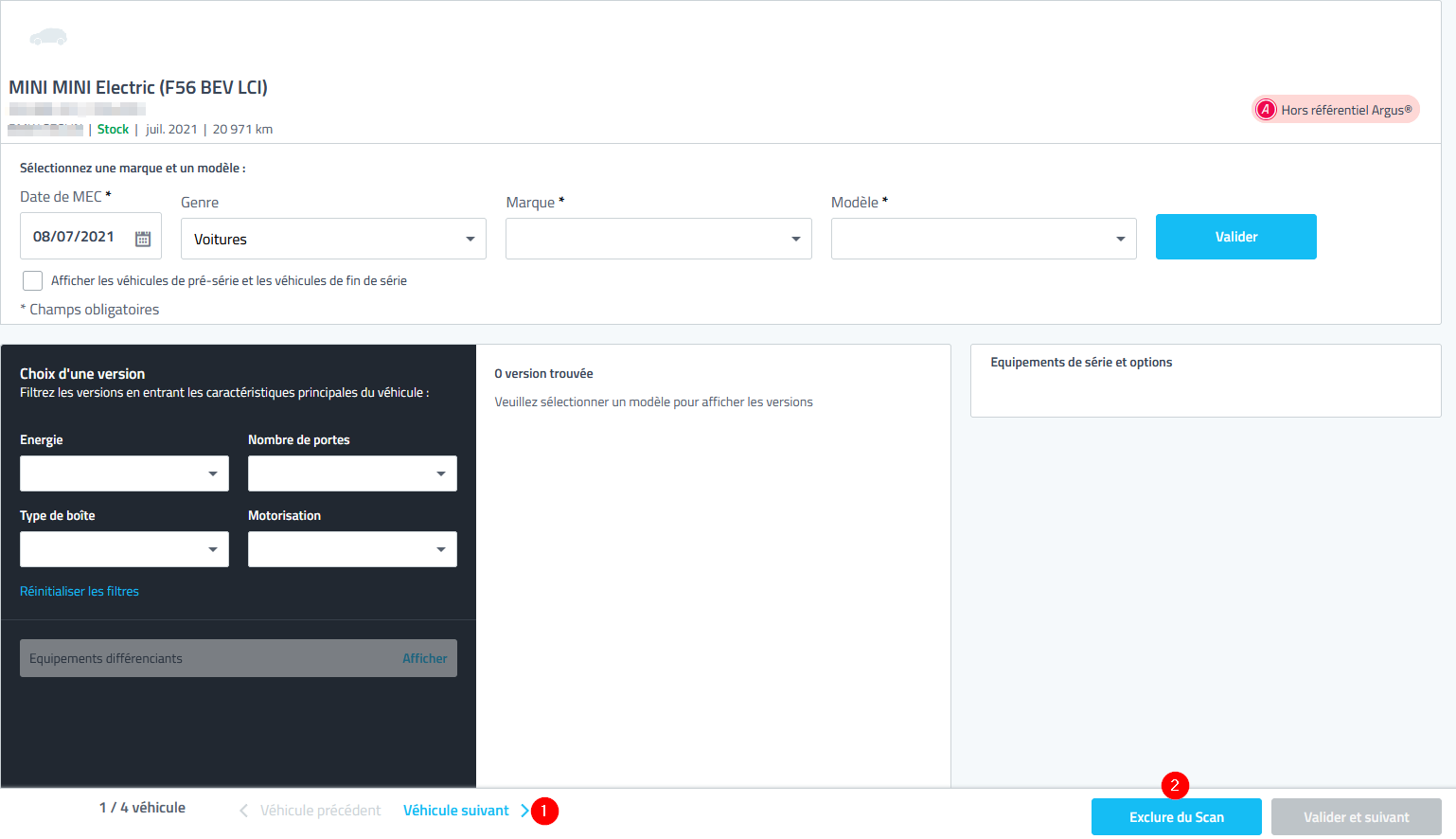Click Réinitialiser les filtres link
The image size is (1456, 839).
[80, 591]
